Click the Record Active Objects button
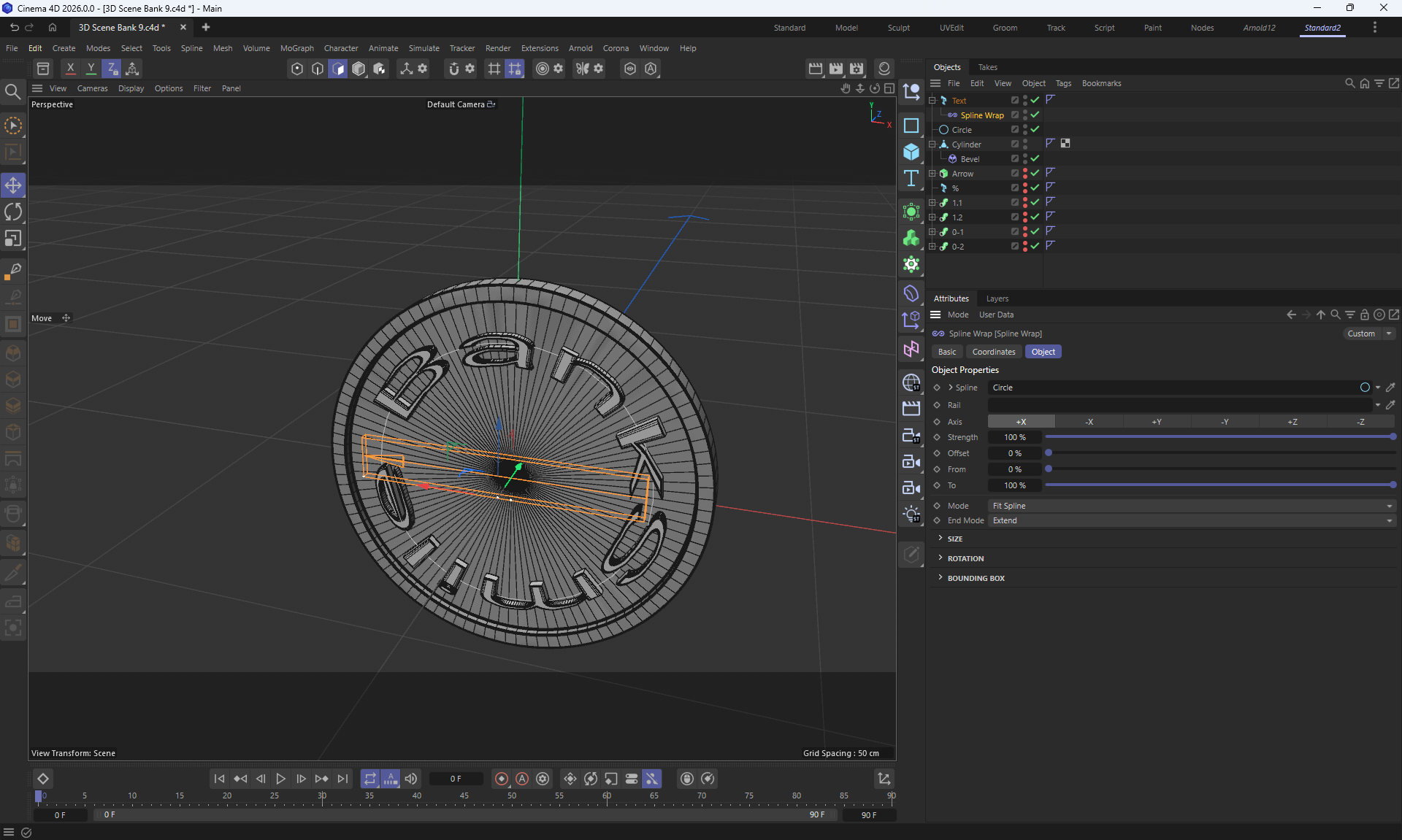The height and width of the screenshot is (840, 1402). [x=502, y=779]
